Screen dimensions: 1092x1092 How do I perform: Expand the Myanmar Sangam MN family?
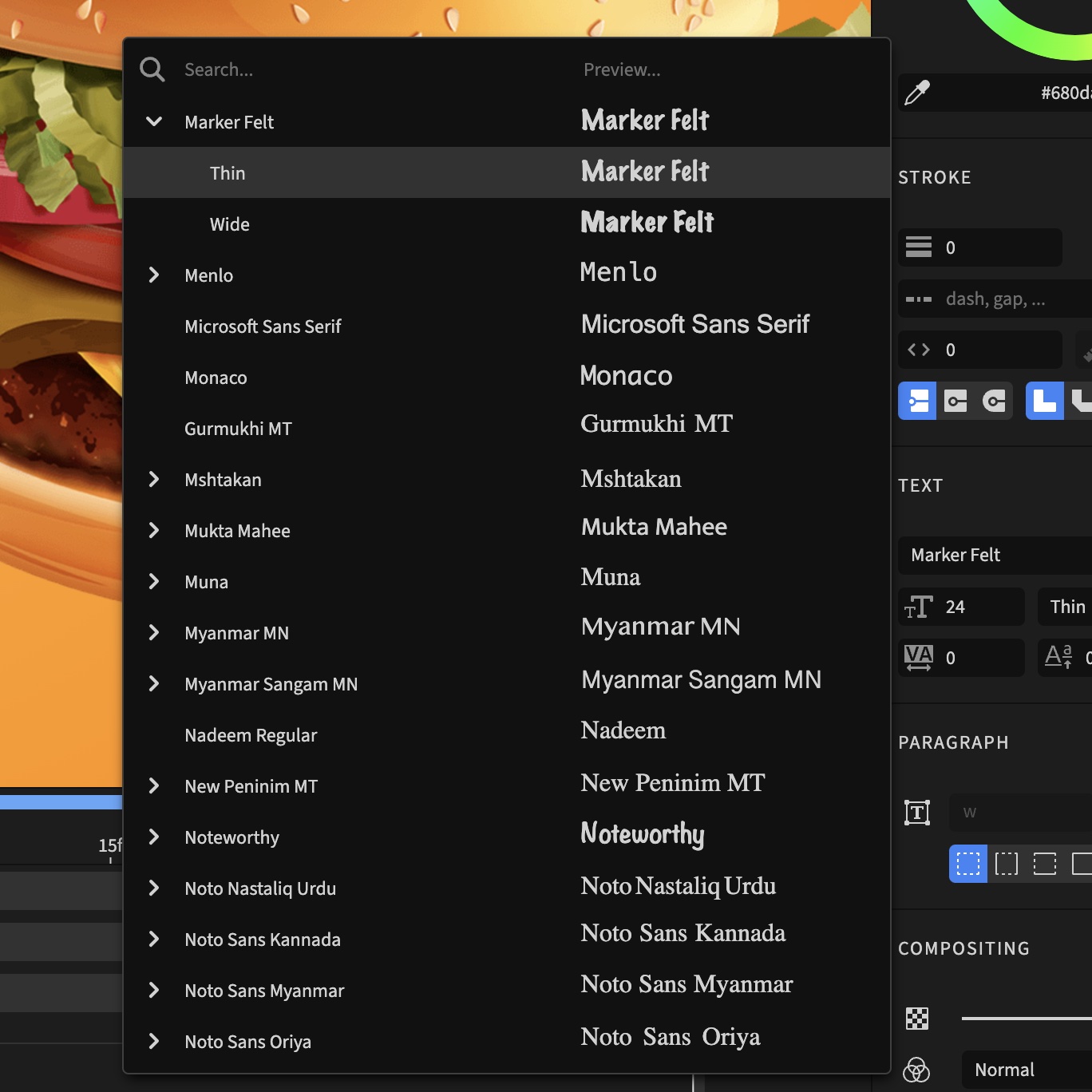(x=154, y=684)
